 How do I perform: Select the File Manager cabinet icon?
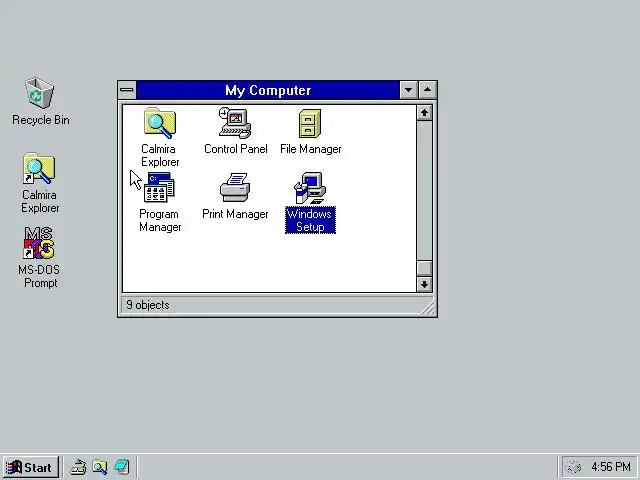[310, 123]
